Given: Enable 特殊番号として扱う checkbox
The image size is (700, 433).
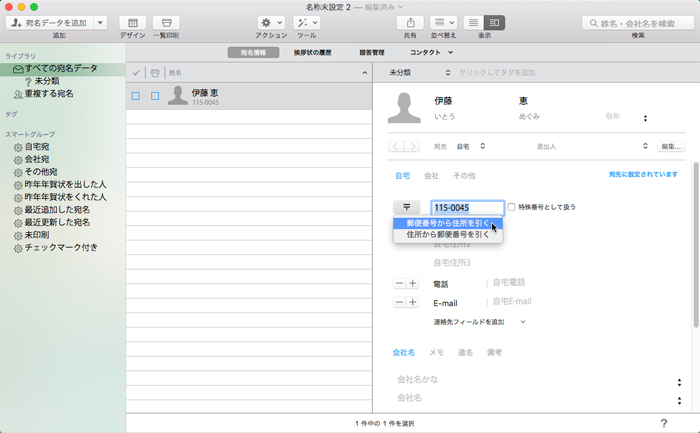Looking at the screenshot, I should point(513,207).
